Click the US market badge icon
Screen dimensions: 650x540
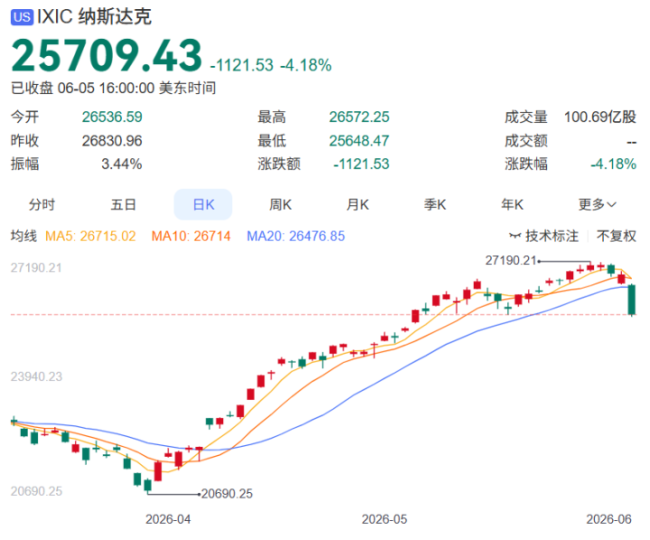[22, 17]
